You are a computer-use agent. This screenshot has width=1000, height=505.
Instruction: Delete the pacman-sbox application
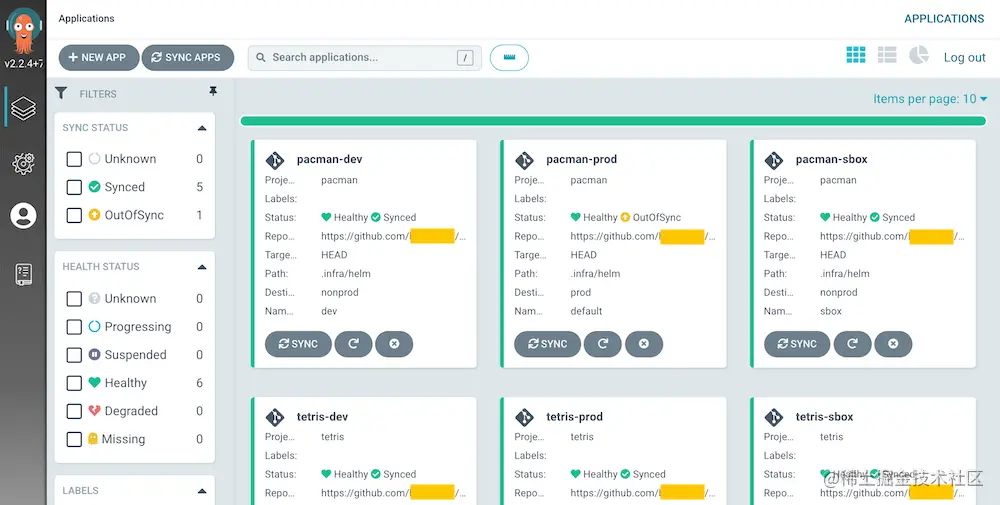pyautogui.click(x=893, y=344)
